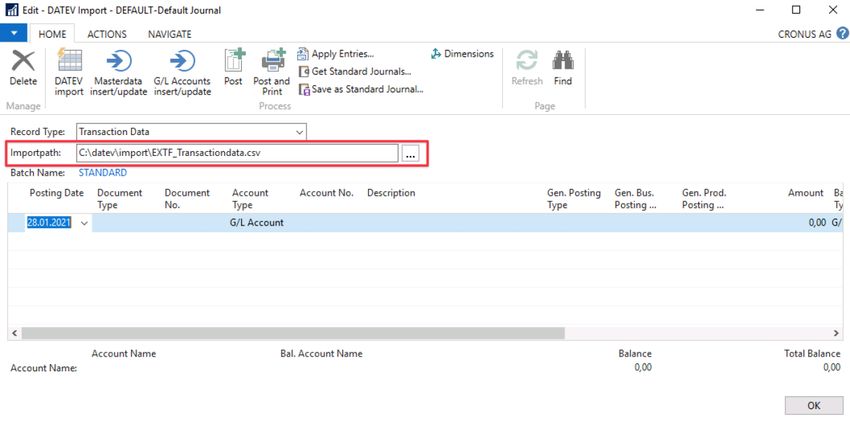Viewport: 850px width, 422px height.
Task: Click the Refresh icon
Action: click(527, 60)
